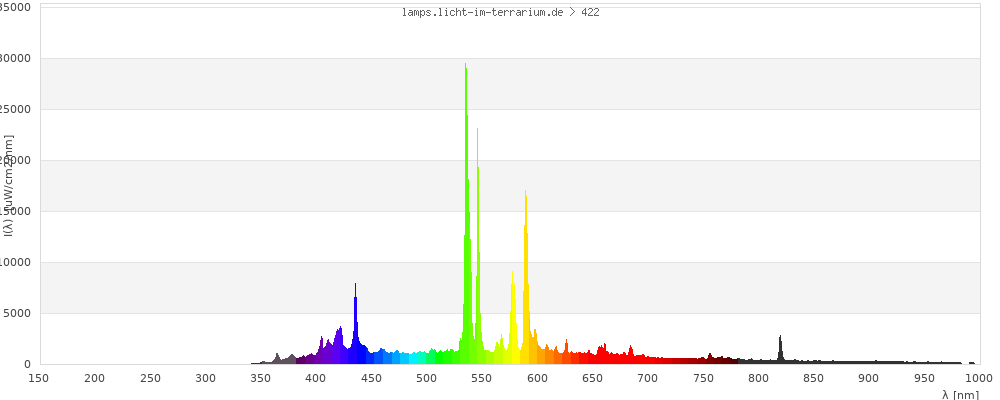Click the x-axis tick label 1000

coord(979,378)
